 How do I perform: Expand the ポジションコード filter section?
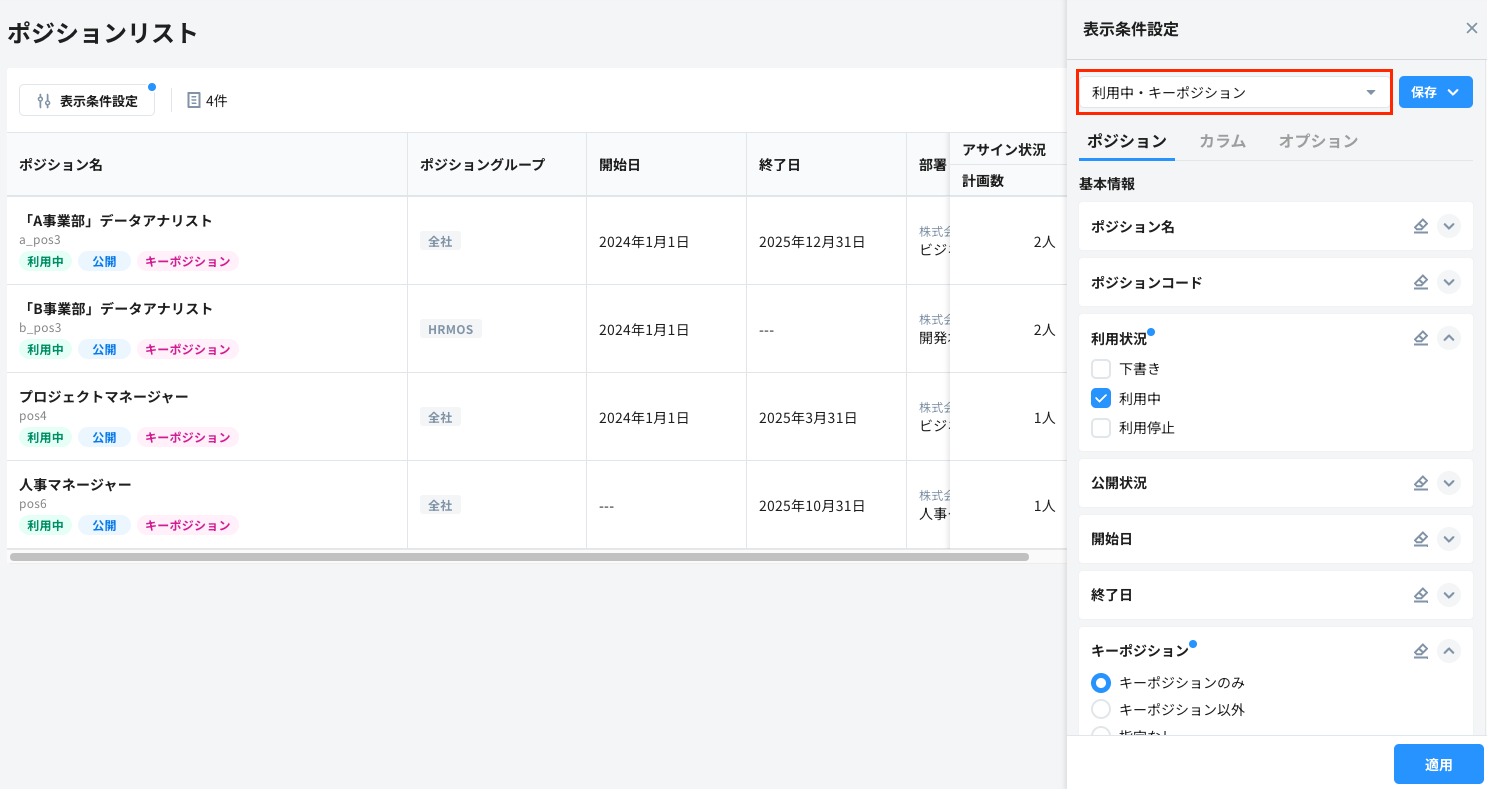[1449, 282]
